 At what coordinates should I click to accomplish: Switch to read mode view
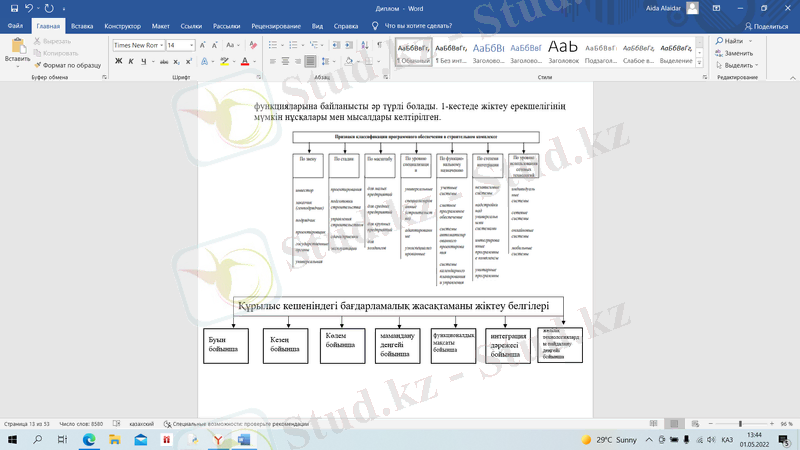tap(654, 424)
